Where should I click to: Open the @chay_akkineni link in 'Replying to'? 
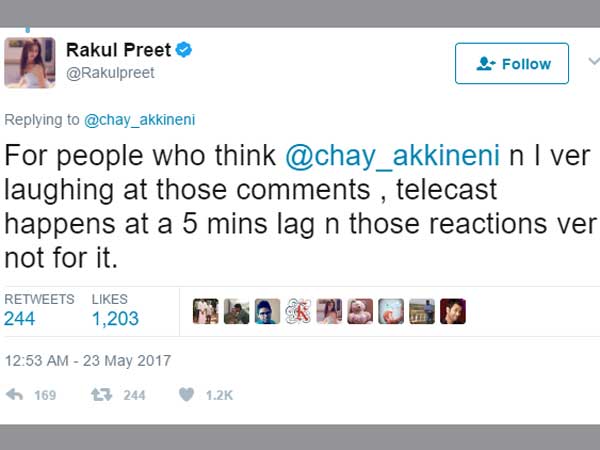coord(139,120)
